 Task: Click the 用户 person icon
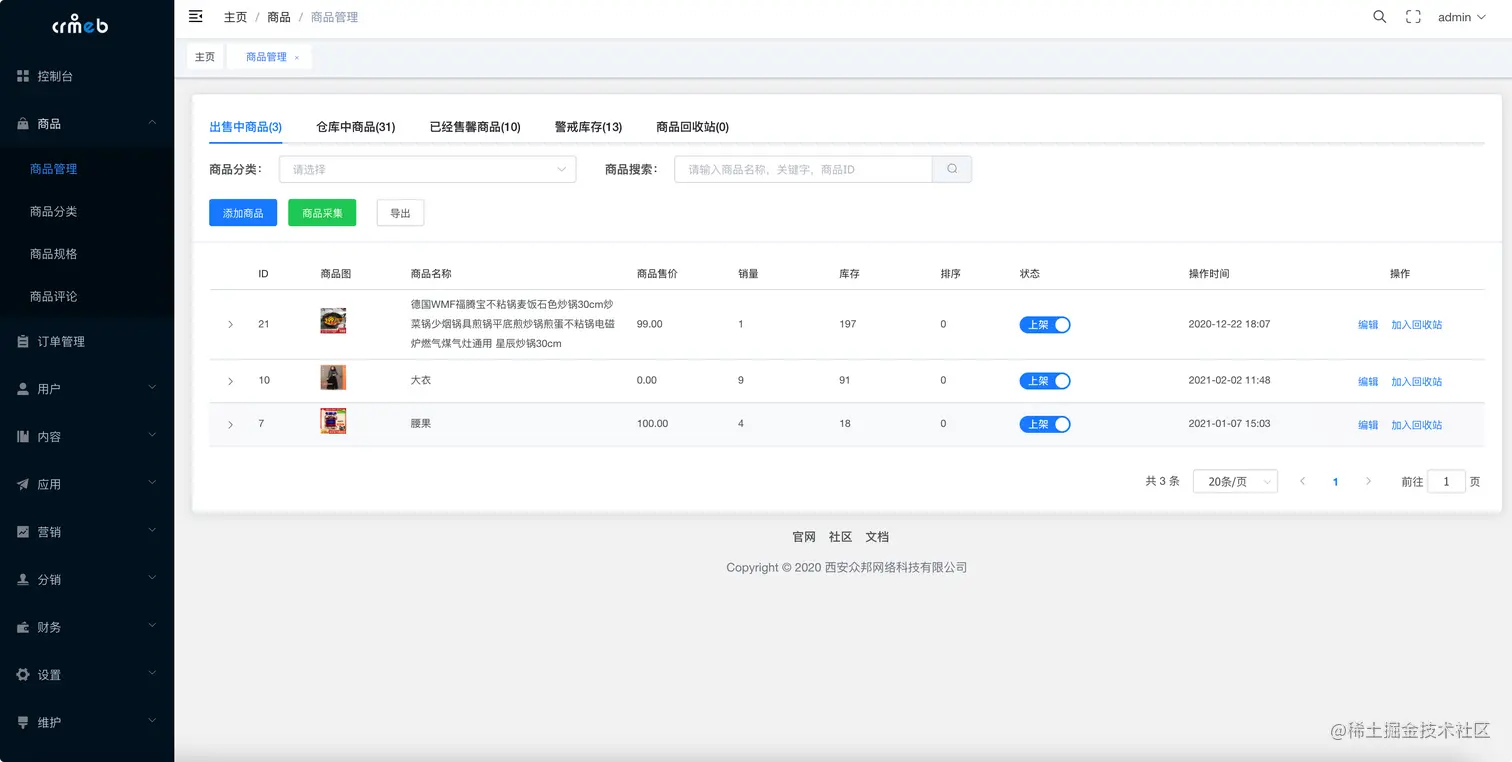coord(23,389)
